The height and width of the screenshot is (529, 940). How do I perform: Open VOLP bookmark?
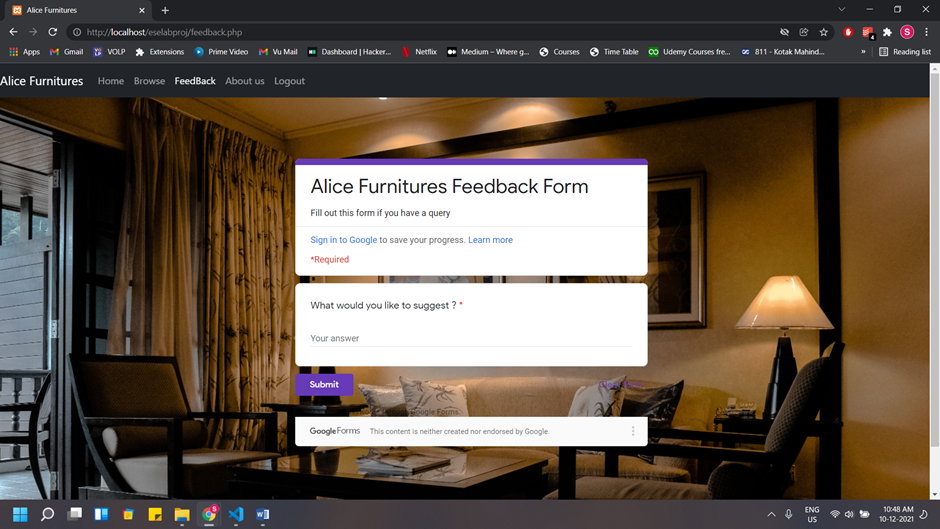[x=109, y=52]
